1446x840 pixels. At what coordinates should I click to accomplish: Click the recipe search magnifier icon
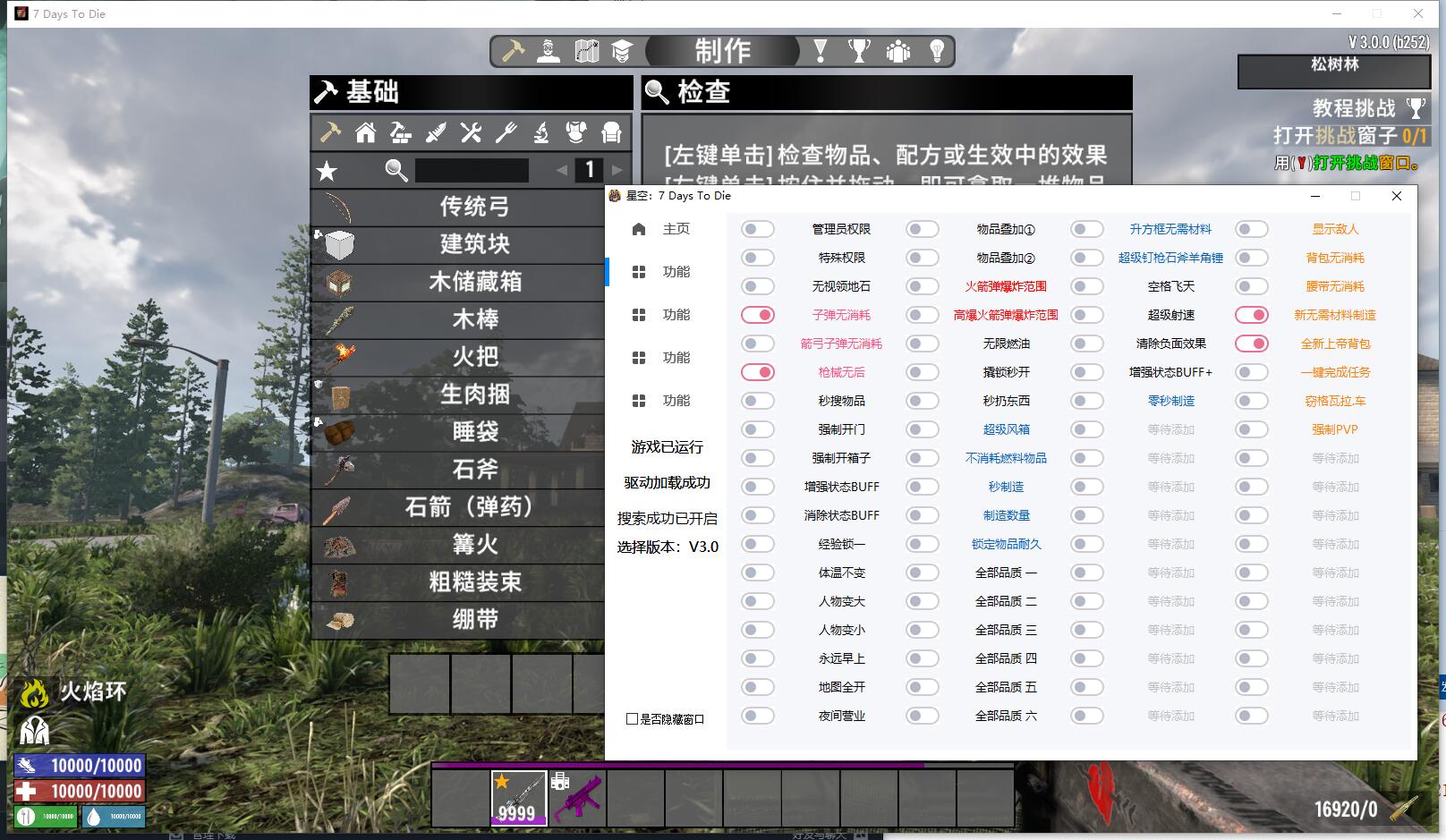coord(396,170)
